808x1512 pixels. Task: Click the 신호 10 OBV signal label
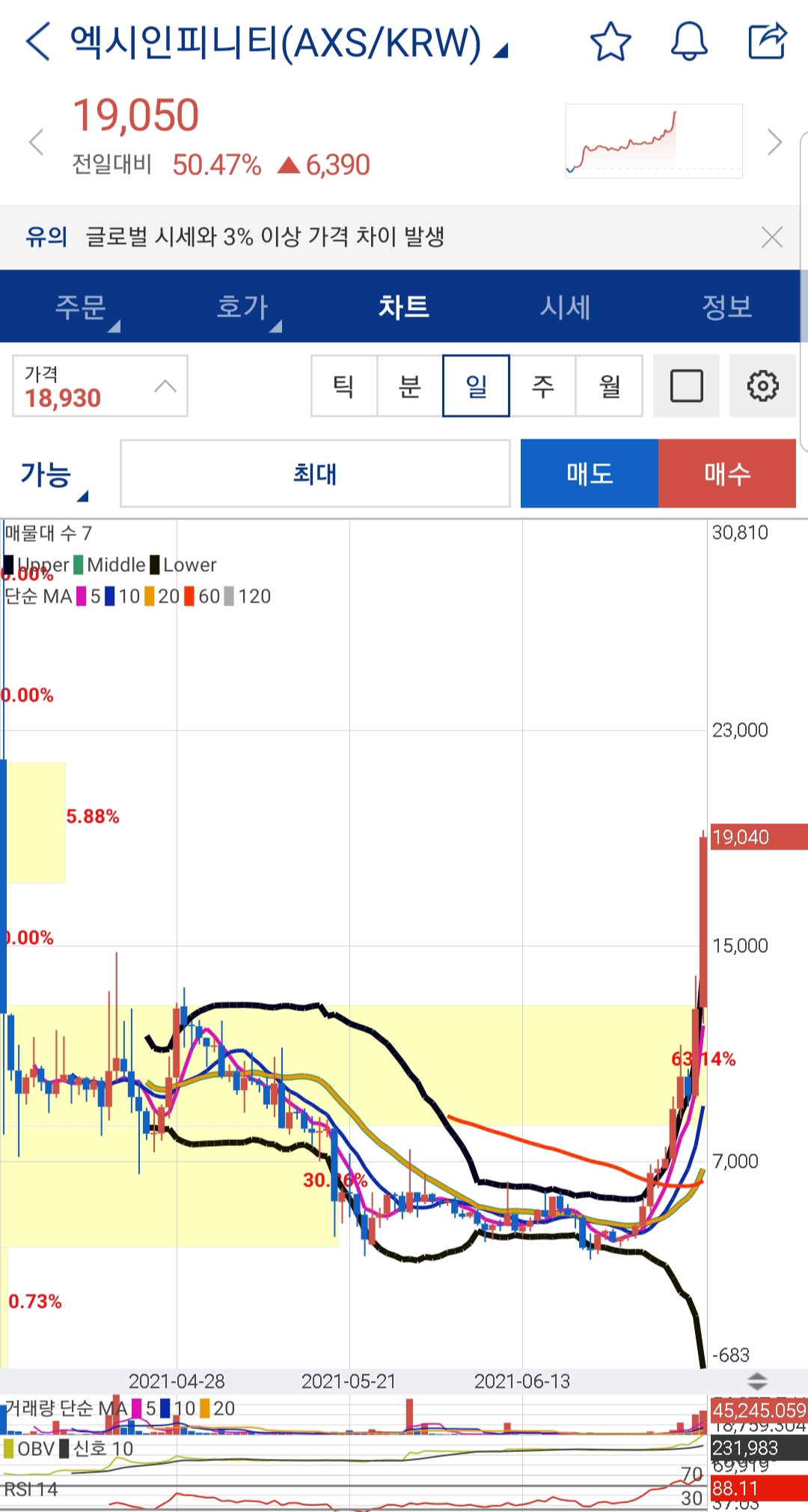pyautogui.click(x=102, y=1448)
